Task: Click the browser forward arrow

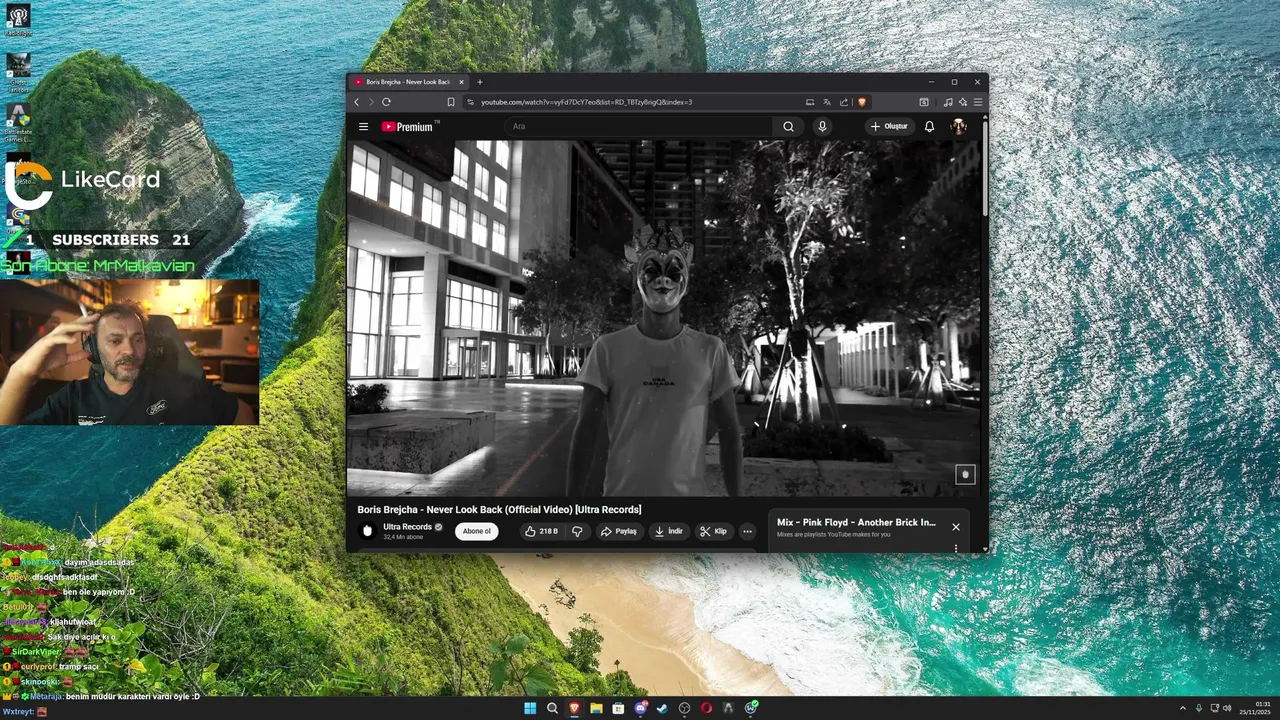Action: tap(371, 102)
